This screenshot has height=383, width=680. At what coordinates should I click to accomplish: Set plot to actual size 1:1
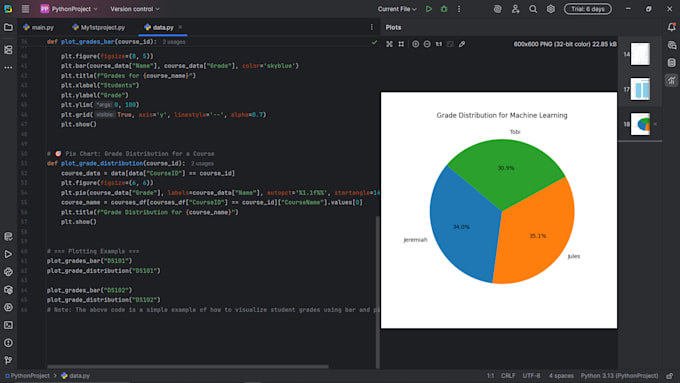439,44
